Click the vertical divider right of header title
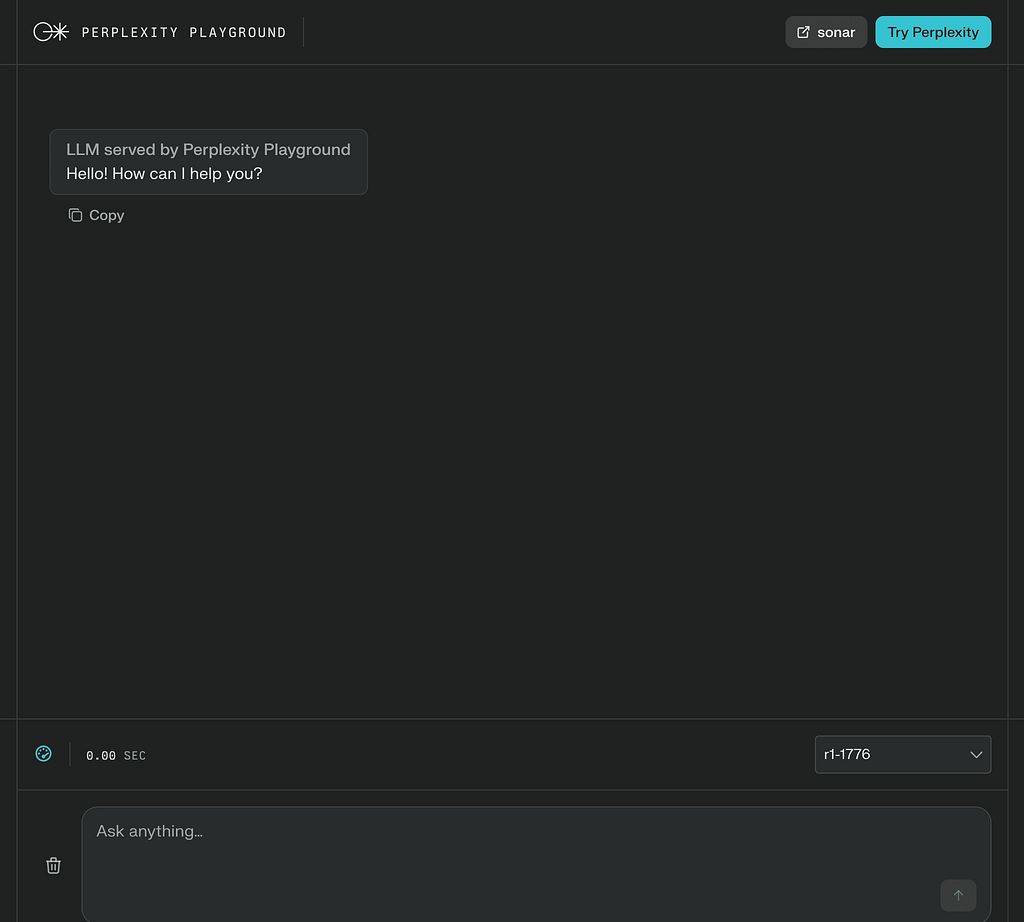 tap(304, 32)
